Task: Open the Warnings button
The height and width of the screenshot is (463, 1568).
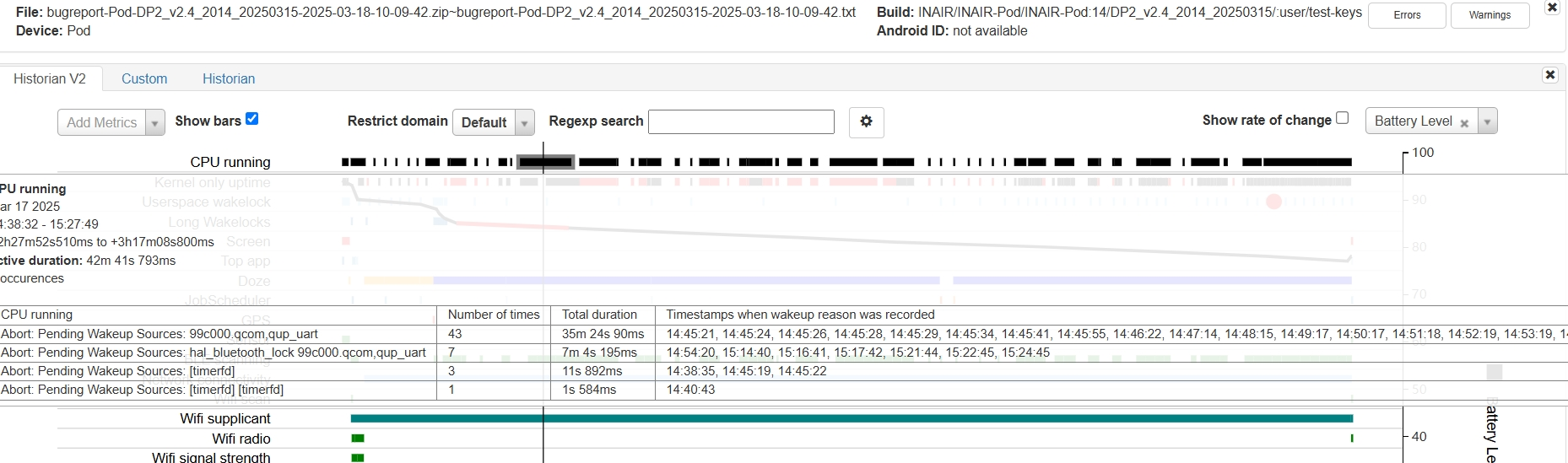Action: 1490,15
